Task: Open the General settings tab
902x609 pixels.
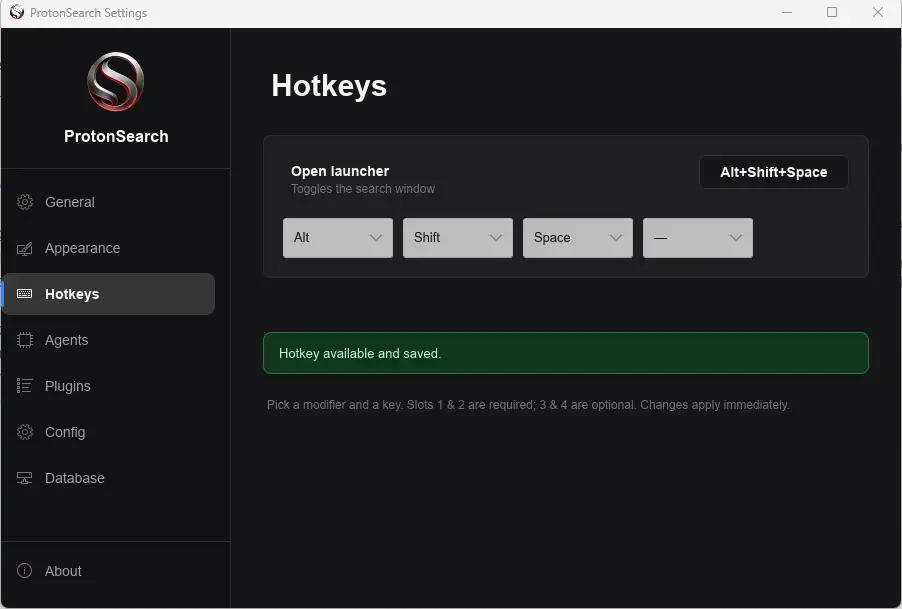Action: pos(109,202)
